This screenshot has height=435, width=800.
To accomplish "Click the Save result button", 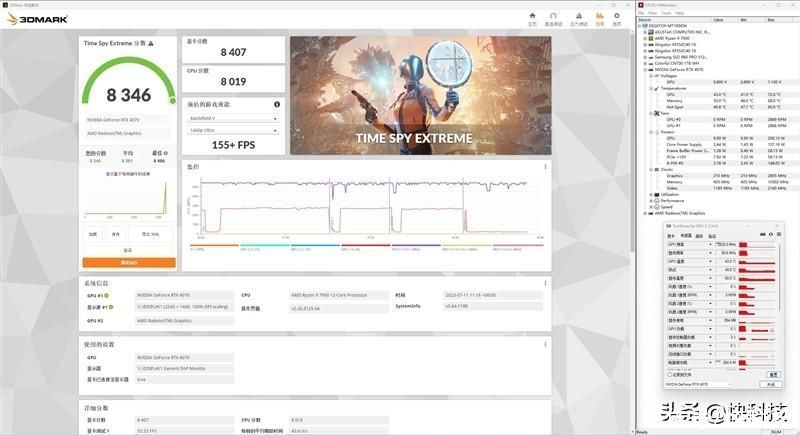I will tap(116, 234).
